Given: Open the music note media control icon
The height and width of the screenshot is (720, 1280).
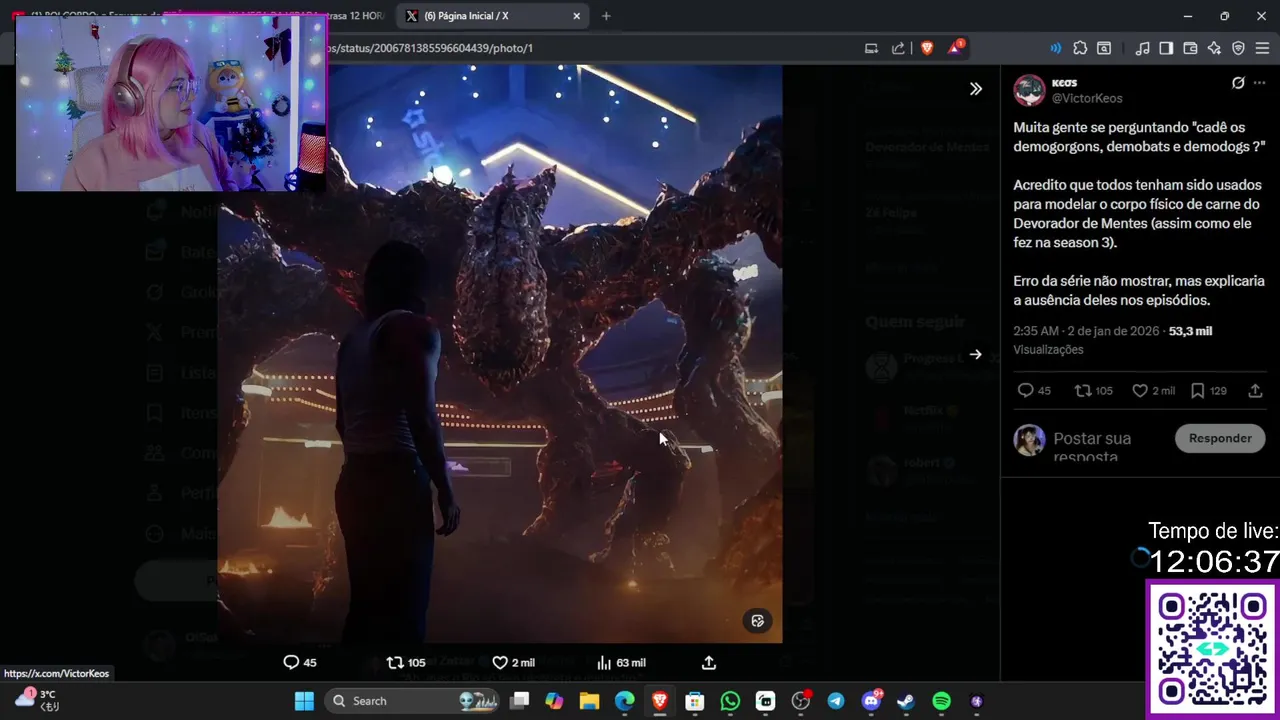Looking at the screenshot, I should coord(1142,48).
